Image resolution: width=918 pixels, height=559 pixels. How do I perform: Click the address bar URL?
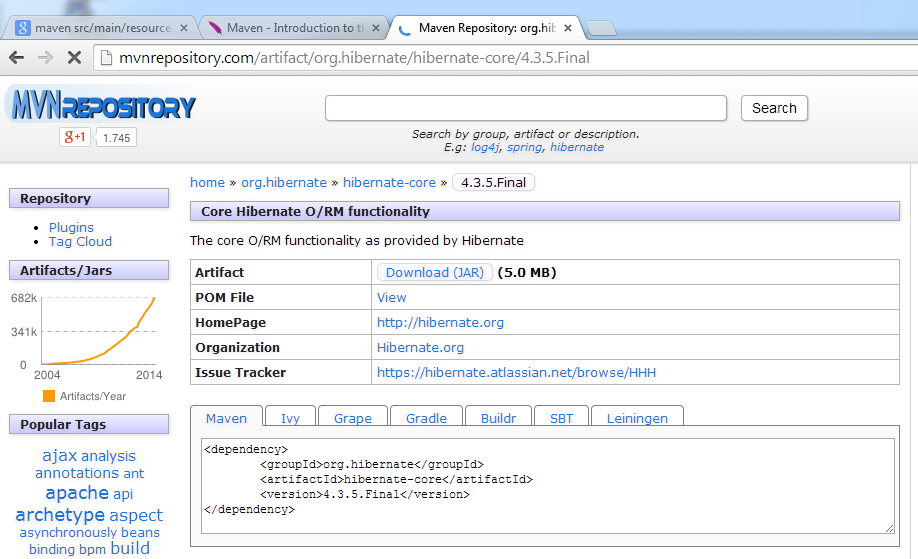pos(354,58)
